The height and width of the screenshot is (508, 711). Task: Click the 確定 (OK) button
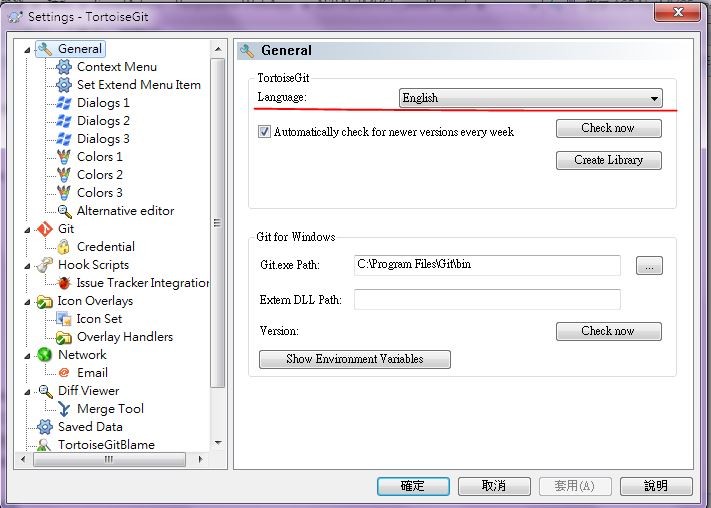pos(413,486)
